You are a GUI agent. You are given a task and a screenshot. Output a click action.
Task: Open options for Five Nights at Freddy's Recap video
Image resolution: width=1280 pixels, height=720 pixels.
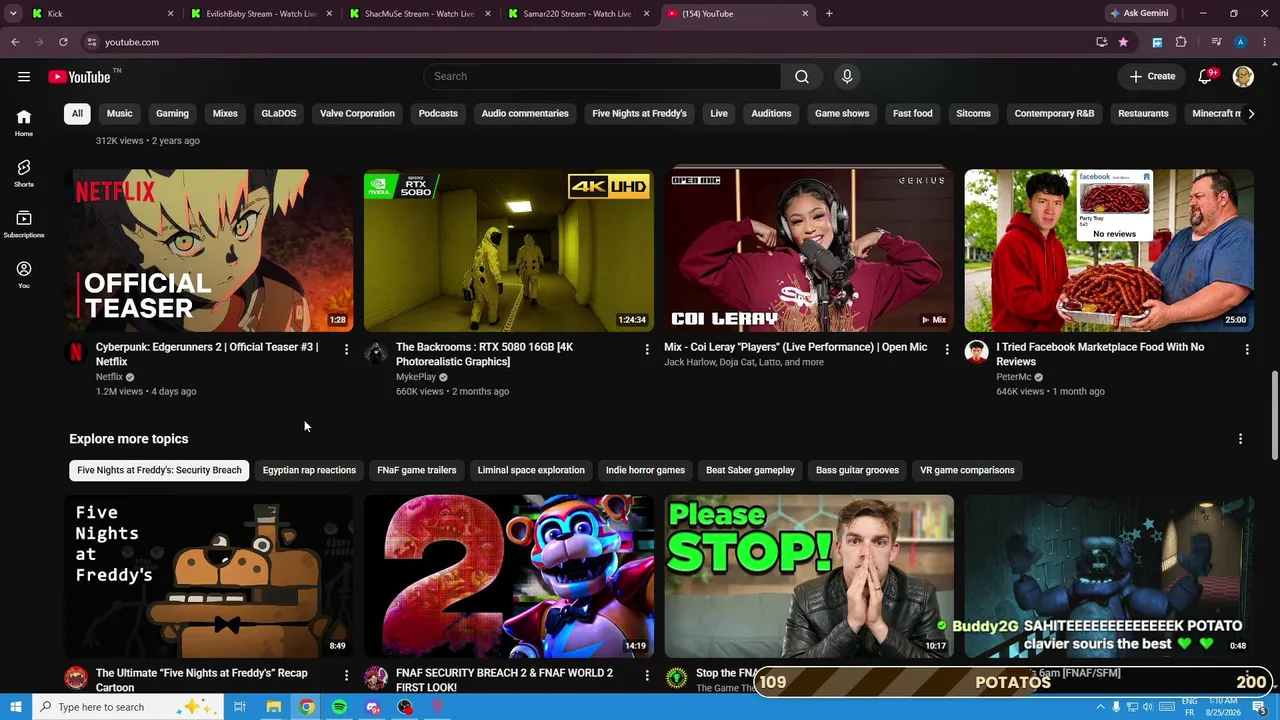click(346, 676)
